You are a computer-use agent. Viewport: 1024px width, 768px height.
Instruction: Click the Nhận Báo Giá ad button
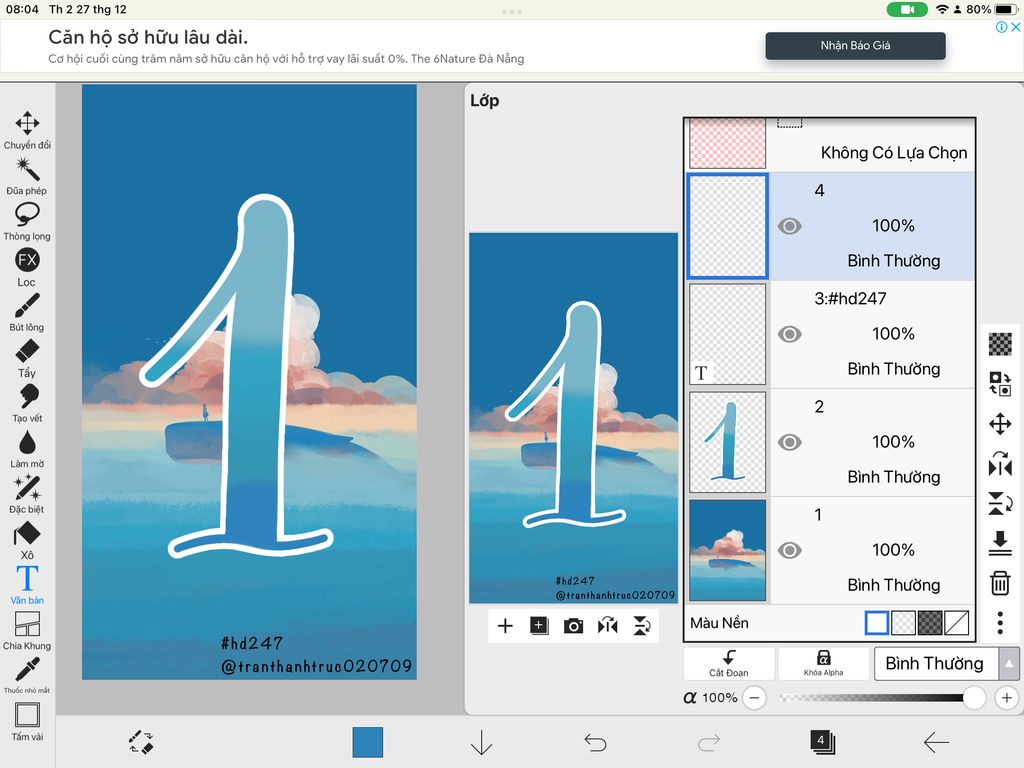pos(856,46)
